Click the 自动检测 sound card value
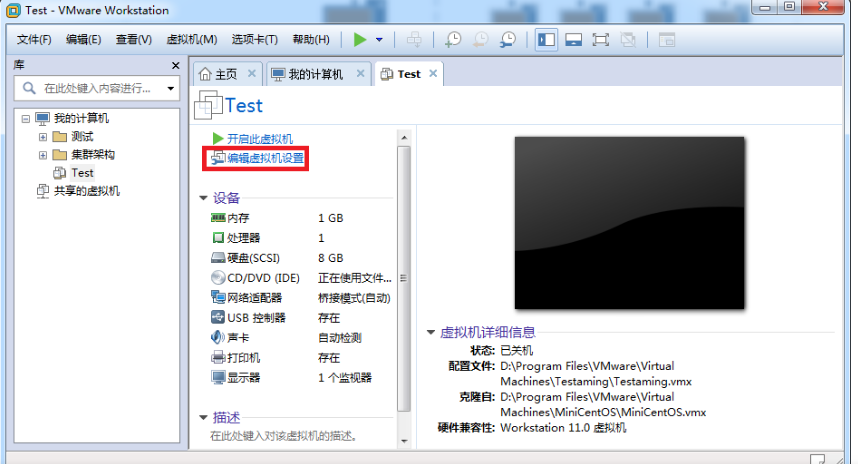Viewport: 858px width, 464px height. (340, 338)
